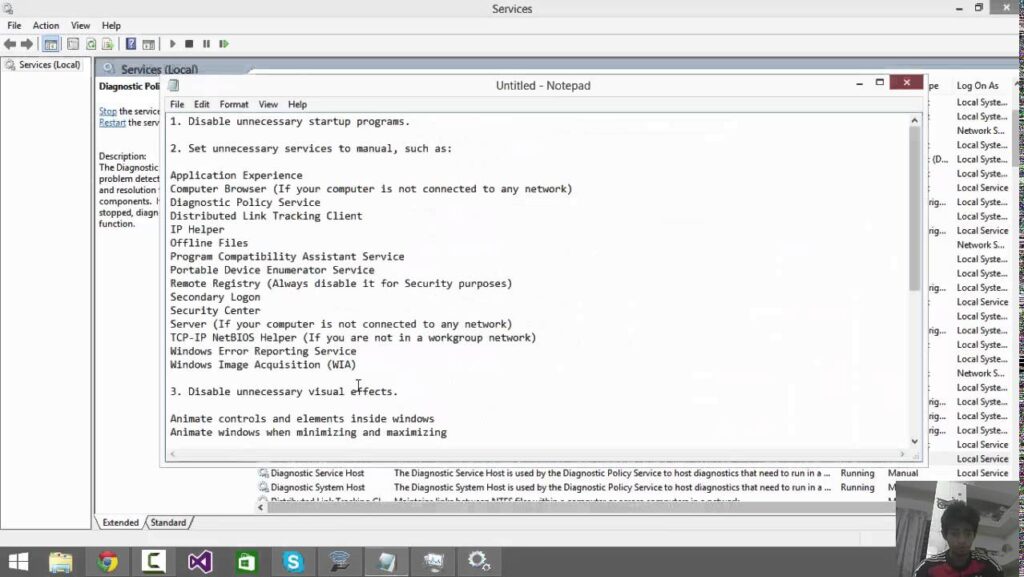The image size is (1024, 577).
Task: Click Notepad horizontal scrollbar right arrow
Action: pos(902,454)
